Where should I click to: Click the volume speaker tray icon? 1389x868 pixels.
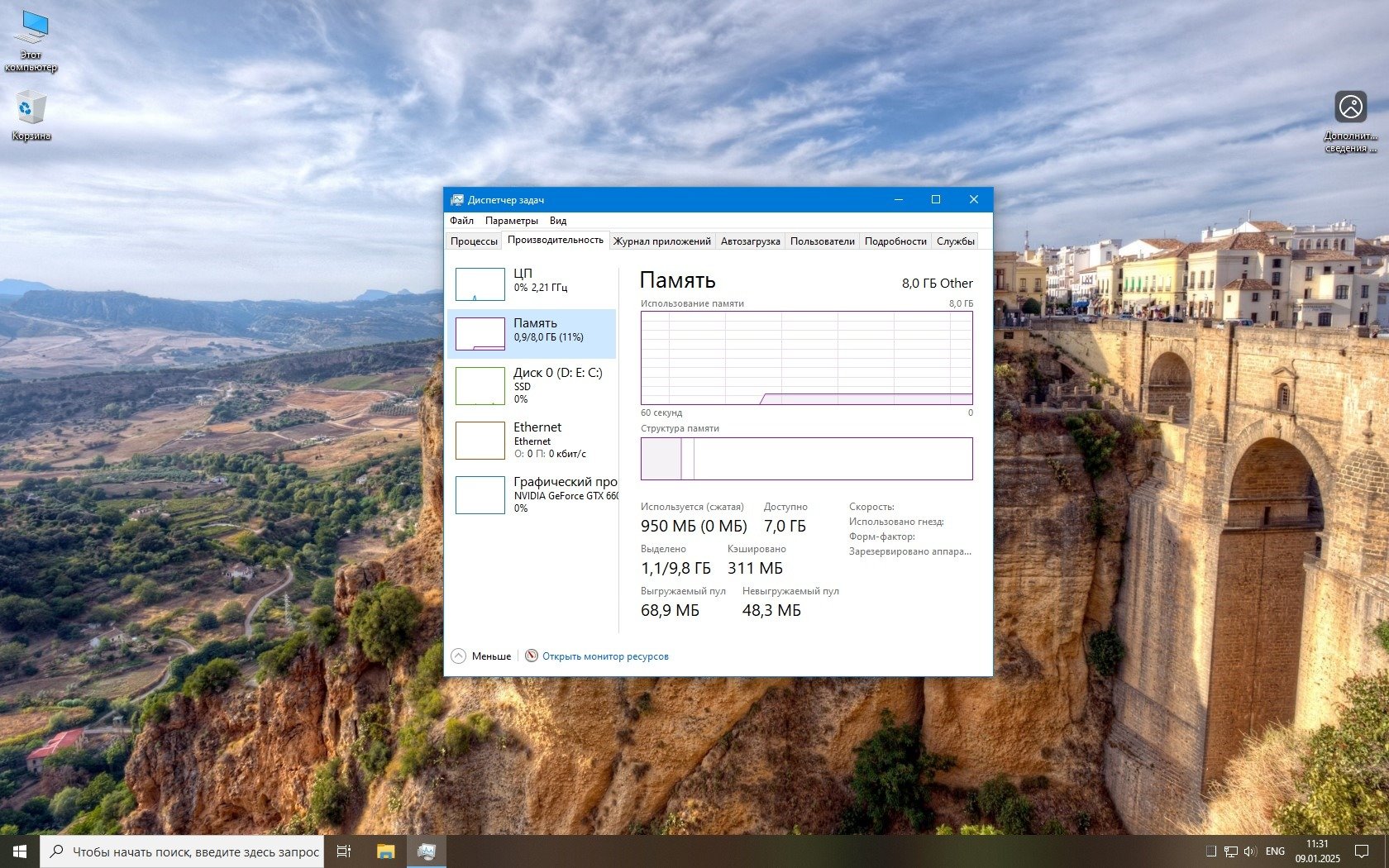click(1249, 851)
